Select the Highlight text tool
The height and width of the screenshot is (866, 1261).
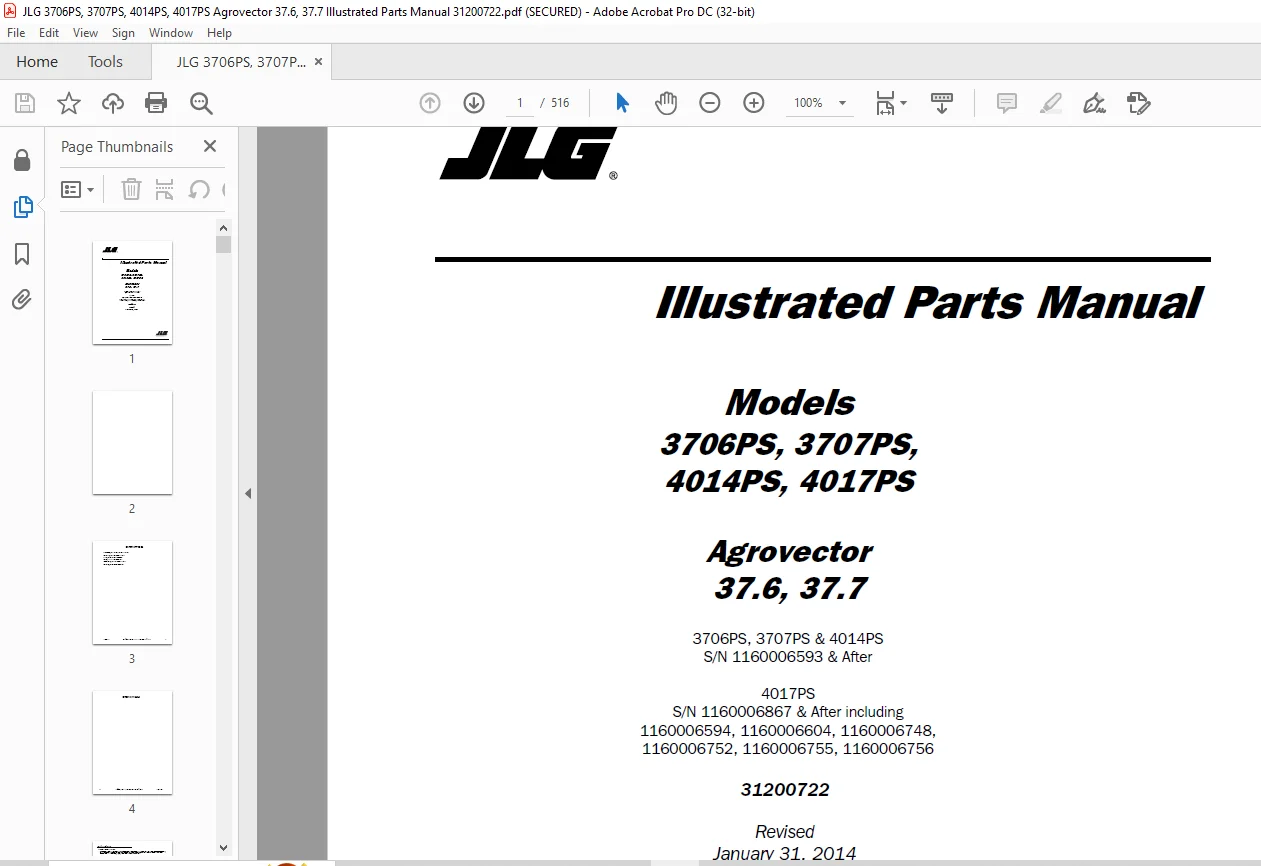(1051, 103)
